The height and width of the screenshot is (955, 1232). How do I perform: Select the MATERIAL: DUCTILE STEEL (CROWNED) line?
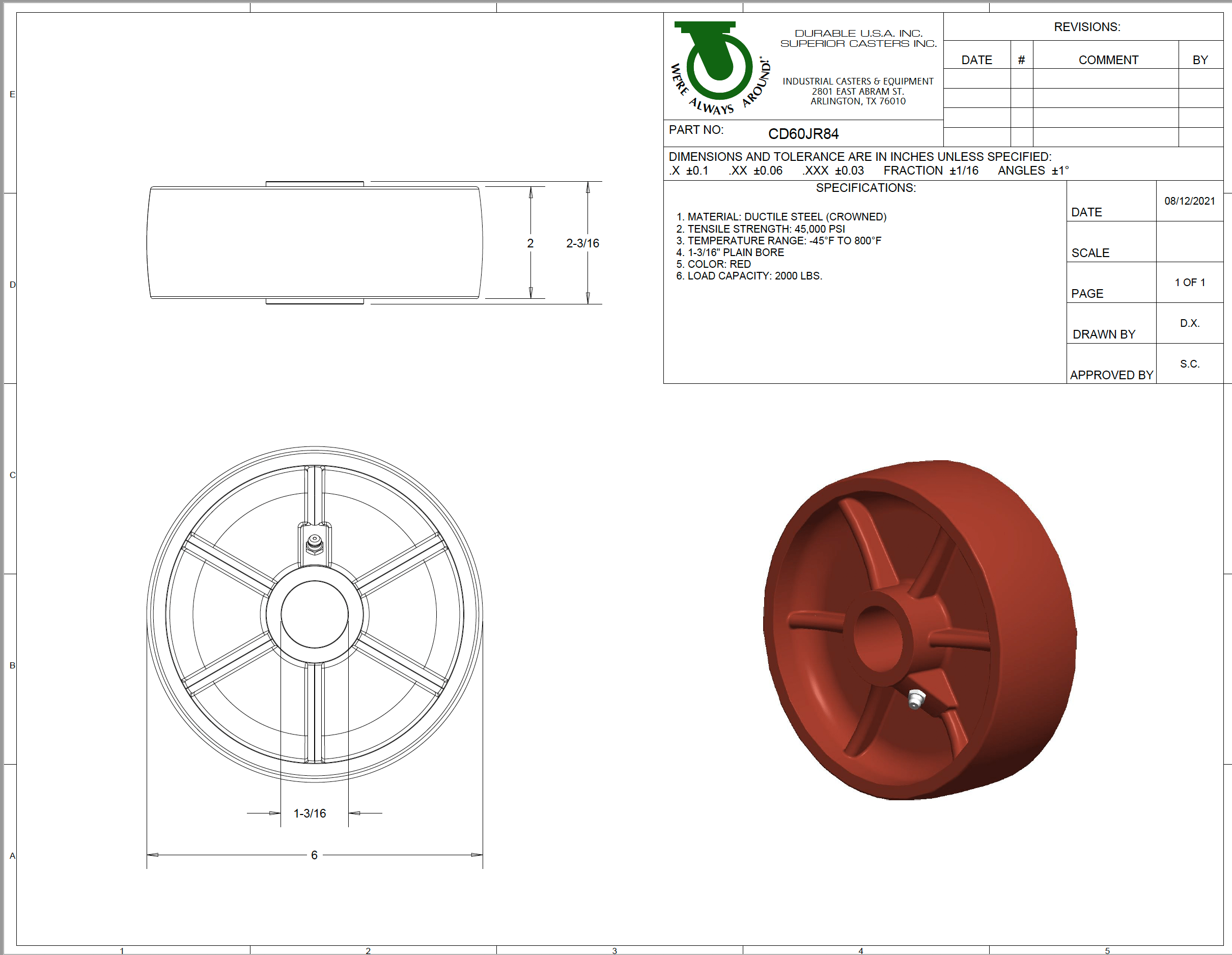coord(781,217)
